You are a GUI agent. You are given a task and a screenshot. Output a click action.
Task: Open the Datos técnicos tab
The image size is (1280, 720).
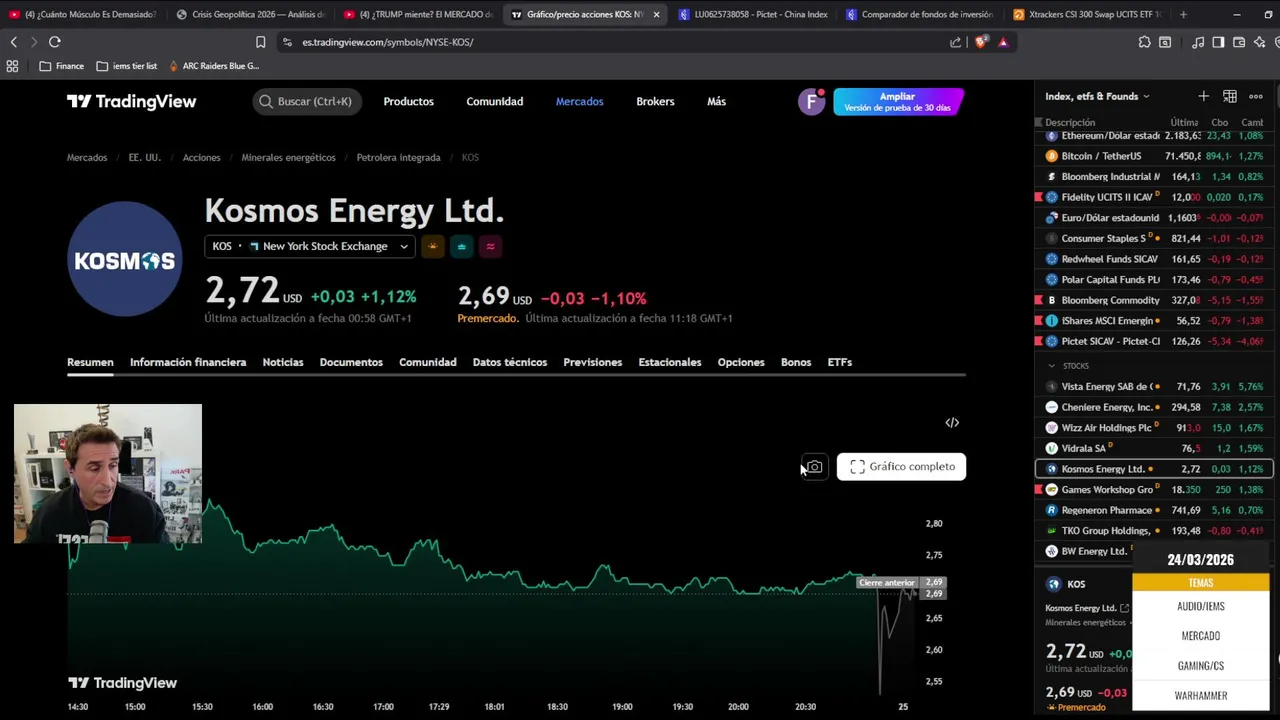[x=509, y=362]
